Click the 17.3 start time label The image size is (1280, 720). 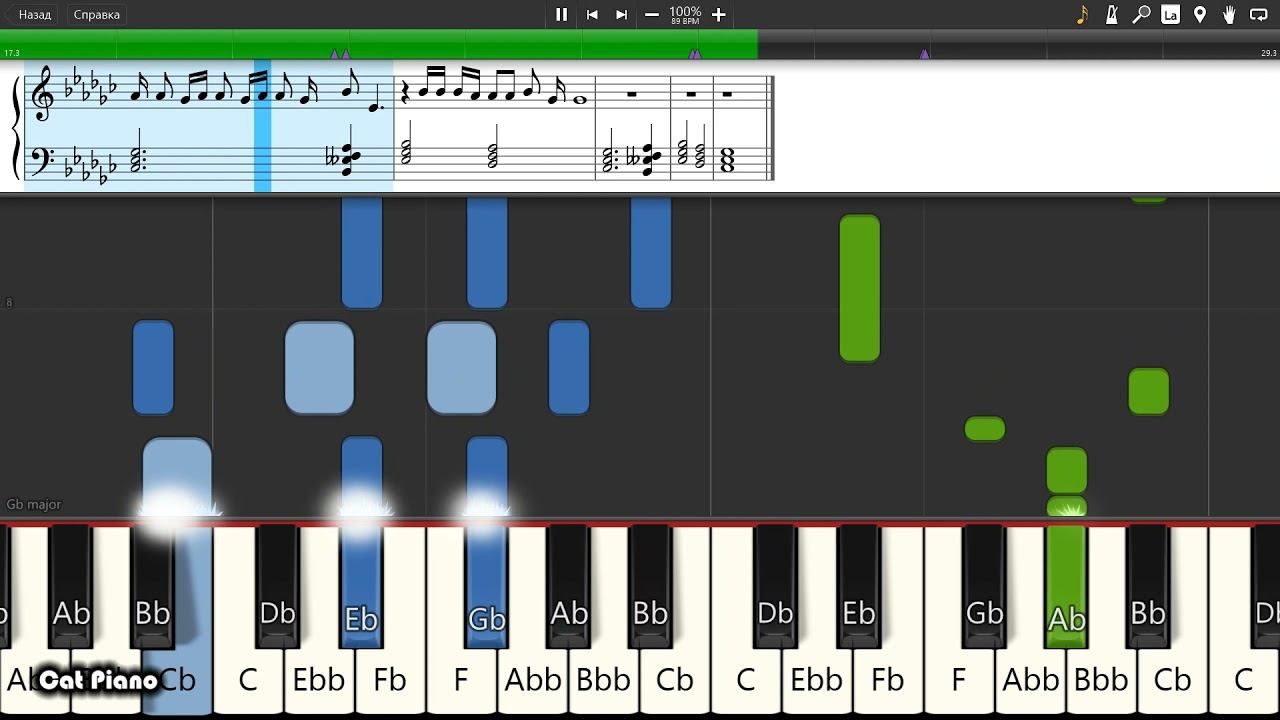point(11,53)
